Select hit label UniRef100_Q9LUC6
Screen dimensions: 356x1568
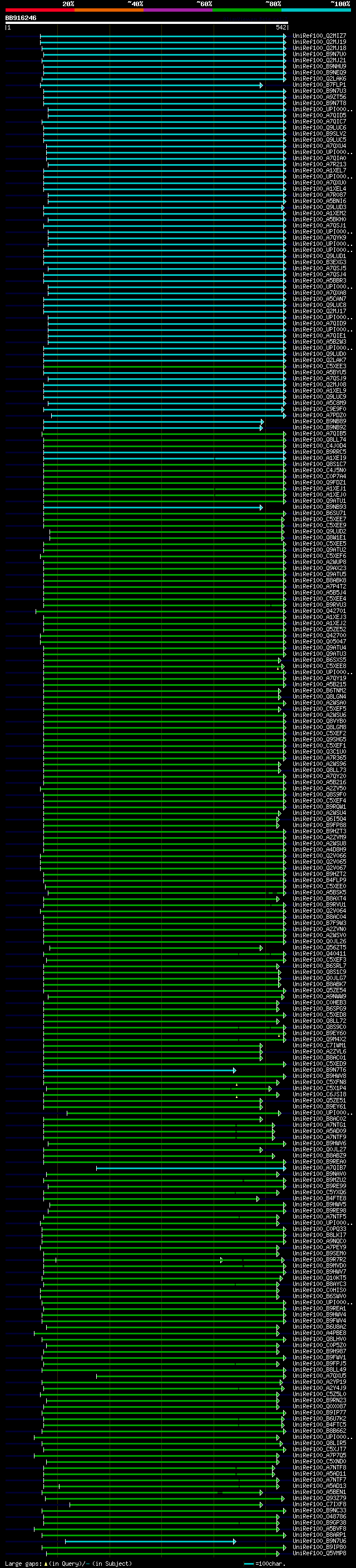click(319, 128)
